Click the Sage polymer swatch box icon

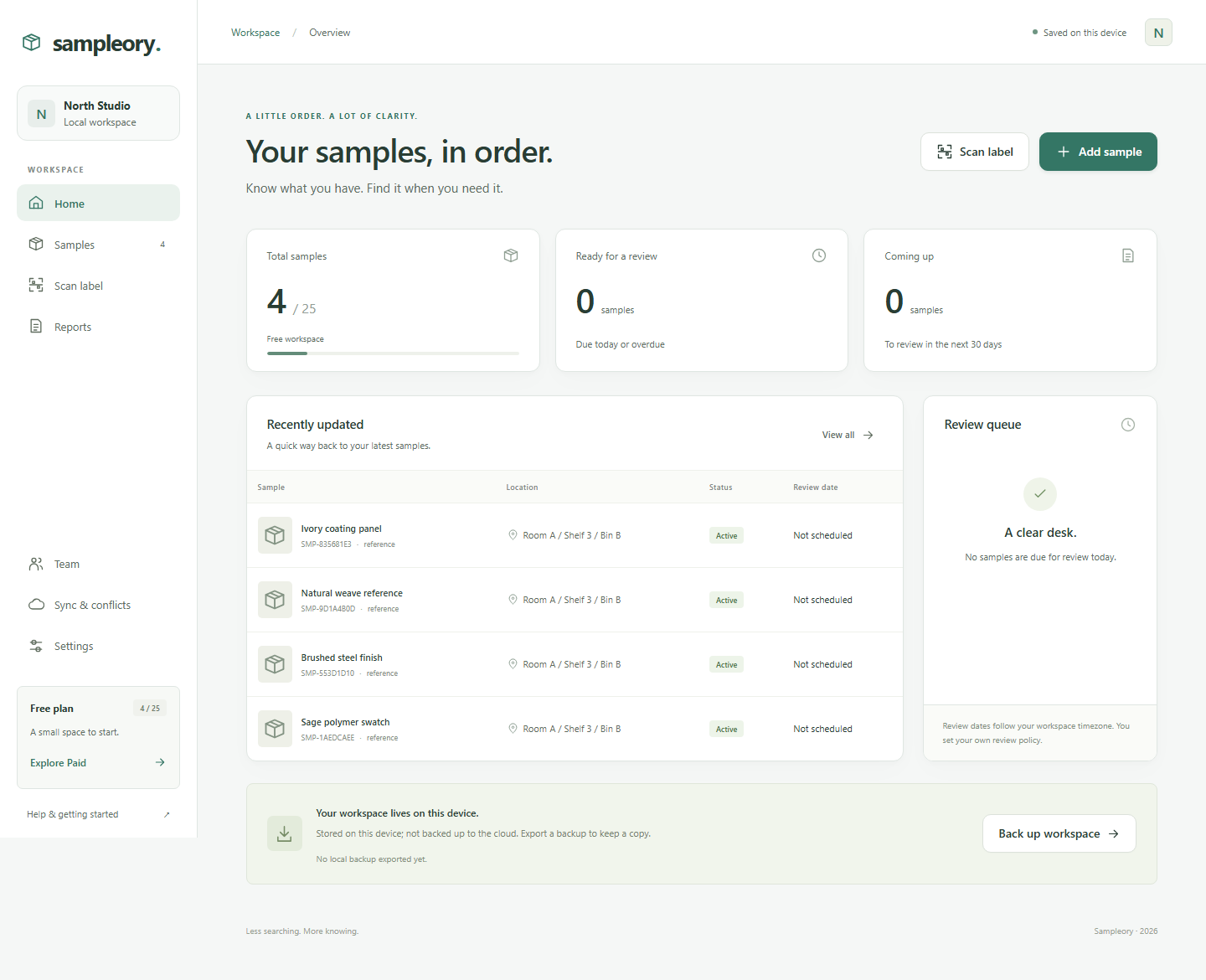tap(275, 729)
